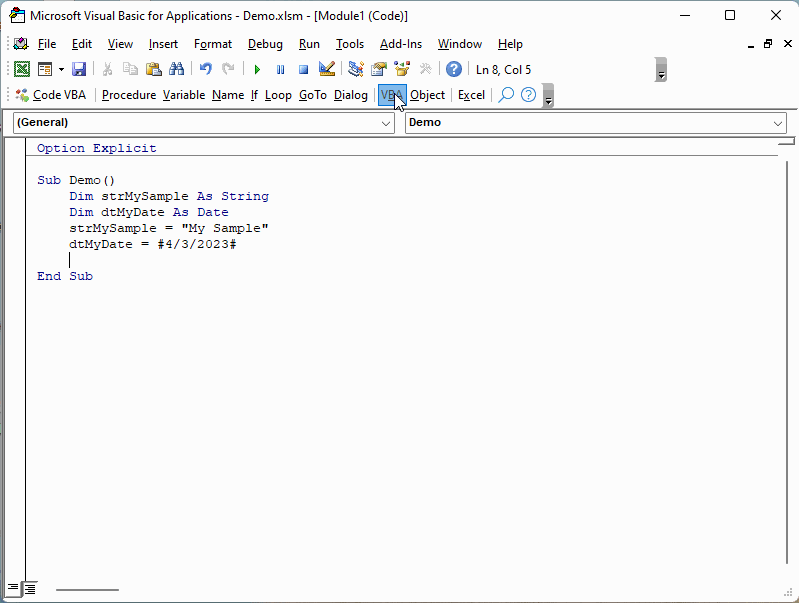Minimize the inner Module1 code window
The width and height of the screenshot is (799, 603).
click(751, 45)
